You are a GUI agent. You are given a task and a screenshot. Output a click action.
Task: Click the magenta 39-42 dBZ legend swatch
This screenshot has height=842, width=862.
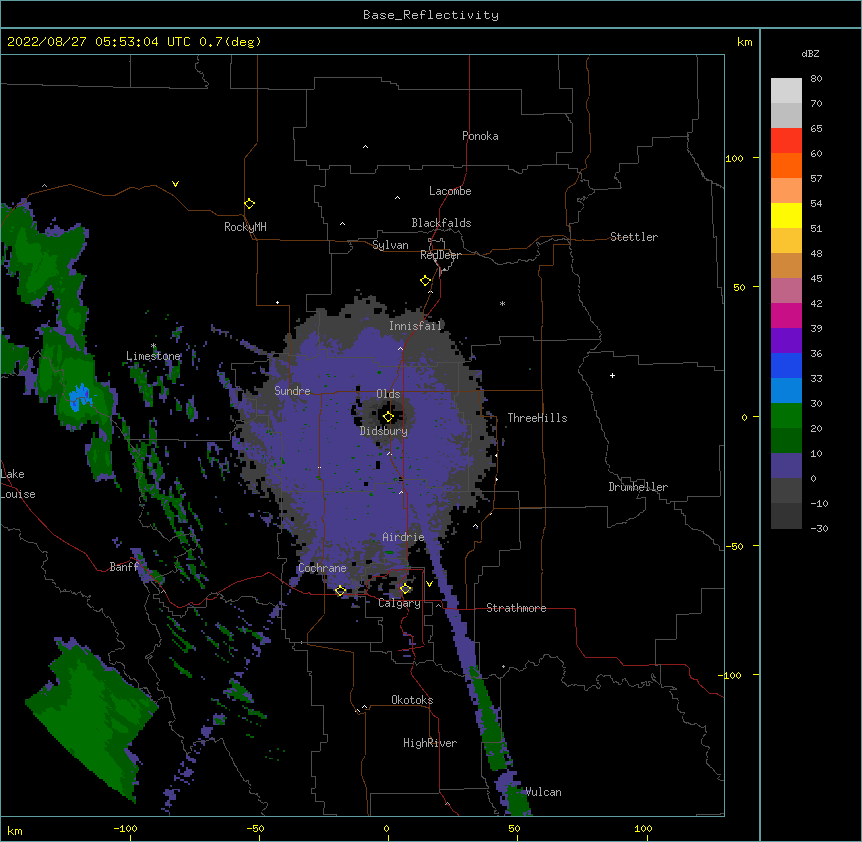(786, 315)
